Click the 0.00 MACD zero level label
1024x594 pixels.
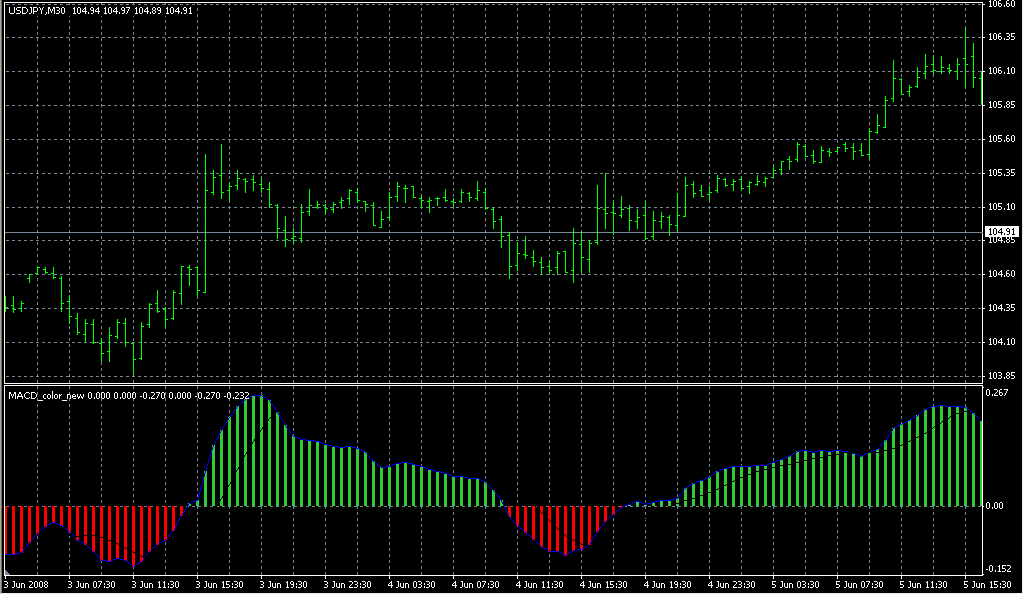pos(997,506)
